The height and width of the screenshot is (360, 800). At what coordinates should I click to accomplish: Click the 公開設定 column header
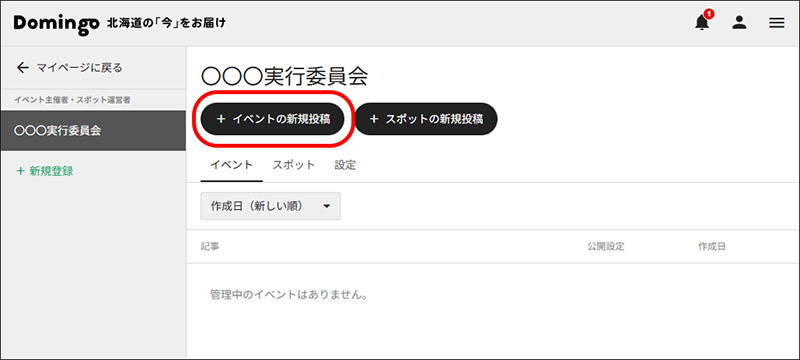click(x=606, y=247)
